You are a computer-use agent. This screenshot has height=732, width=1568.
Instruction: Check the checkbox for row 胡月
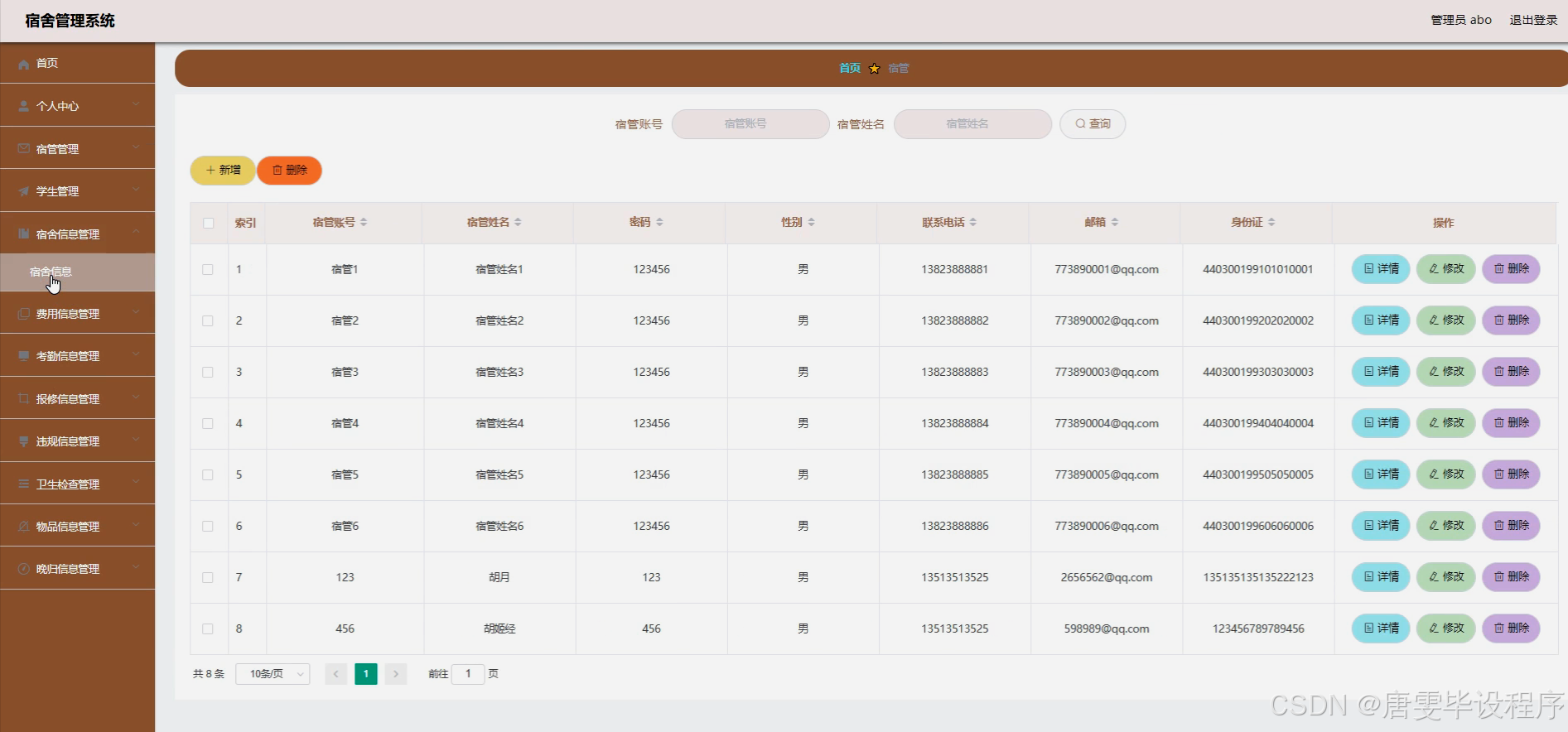[x=208, y=577]
